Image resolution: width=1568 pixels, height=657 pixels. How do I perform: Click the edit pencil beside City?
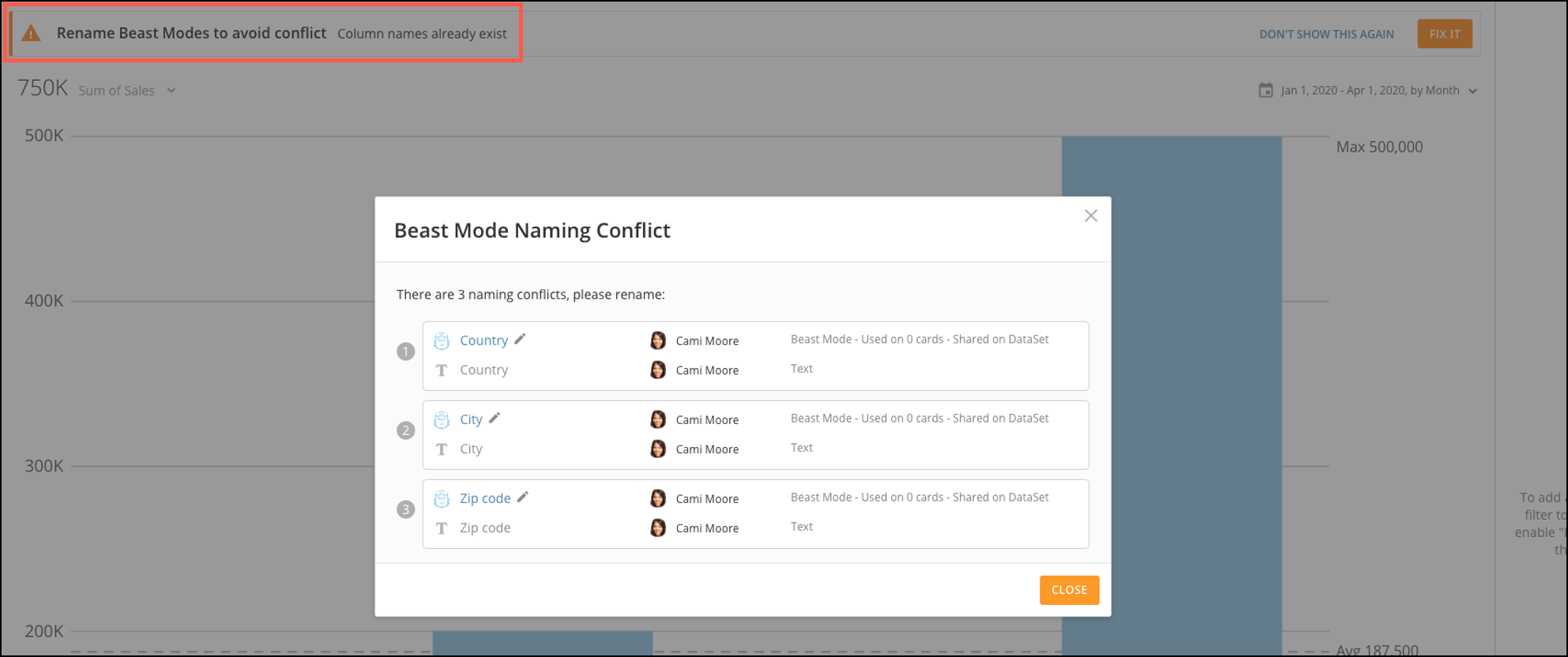pyautogui.click(x=494, y=419)
